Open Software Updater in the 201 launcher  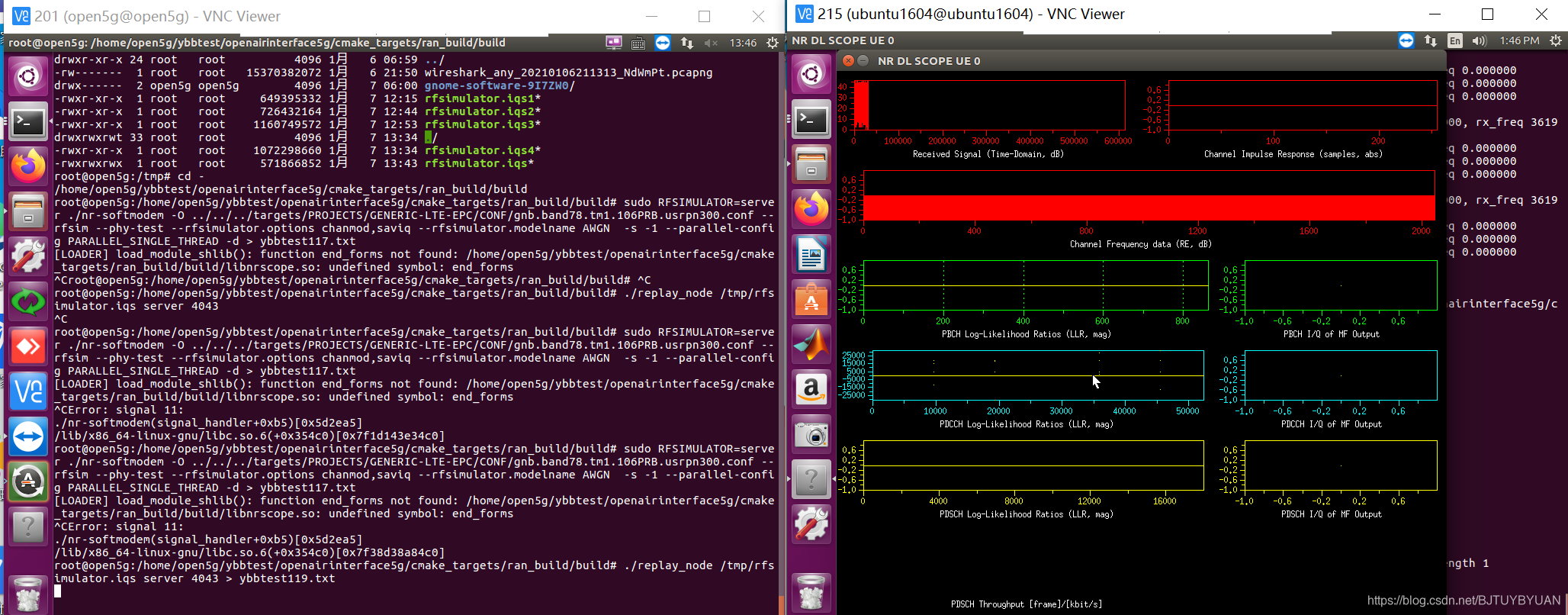point(28,481)
